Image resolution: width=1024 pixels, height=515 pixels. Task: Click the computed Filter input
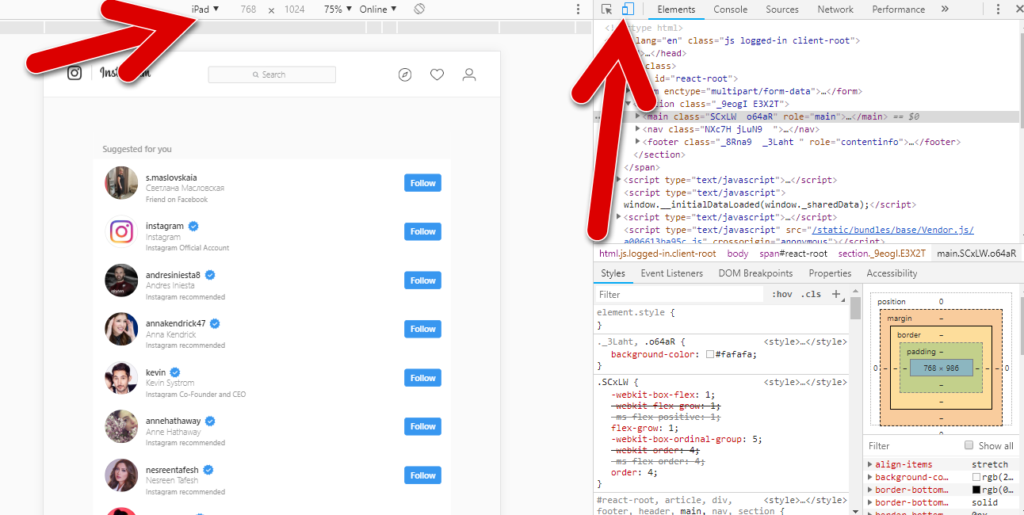(912, 446)
